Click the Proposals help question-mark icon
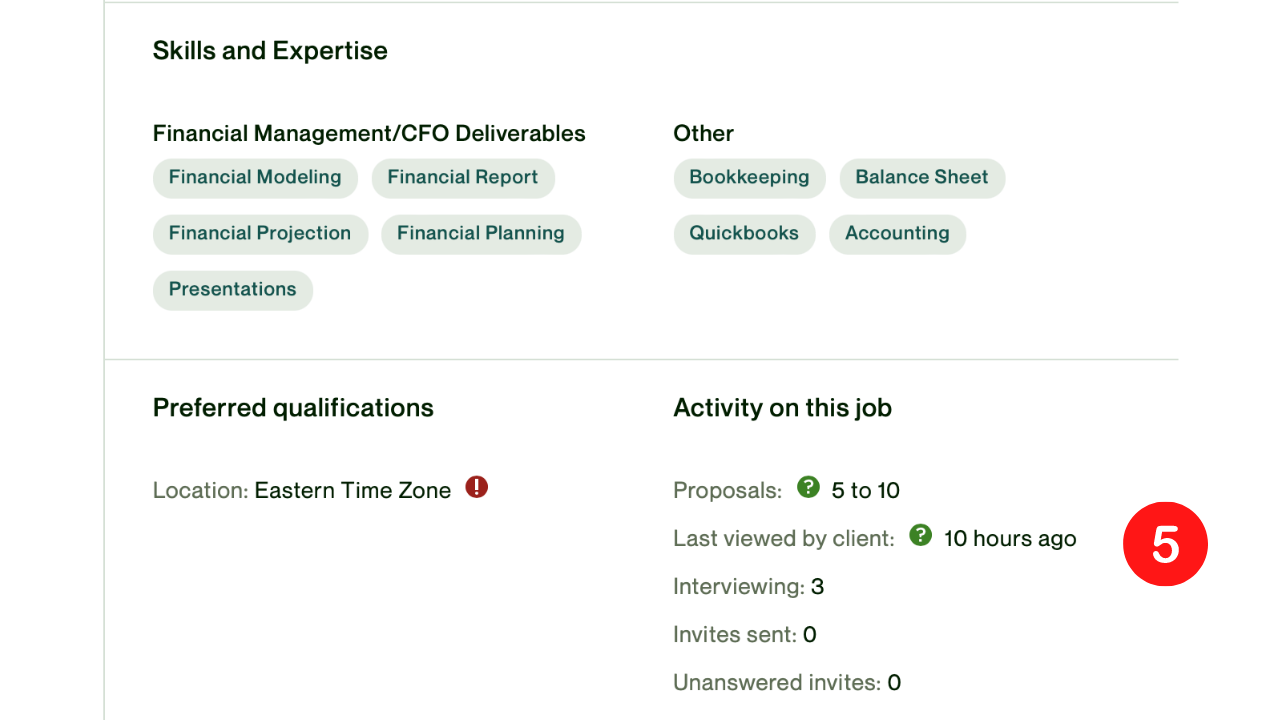Image resolution: width=1280 pixels, height=720 pixels. [x=808, y=488]
